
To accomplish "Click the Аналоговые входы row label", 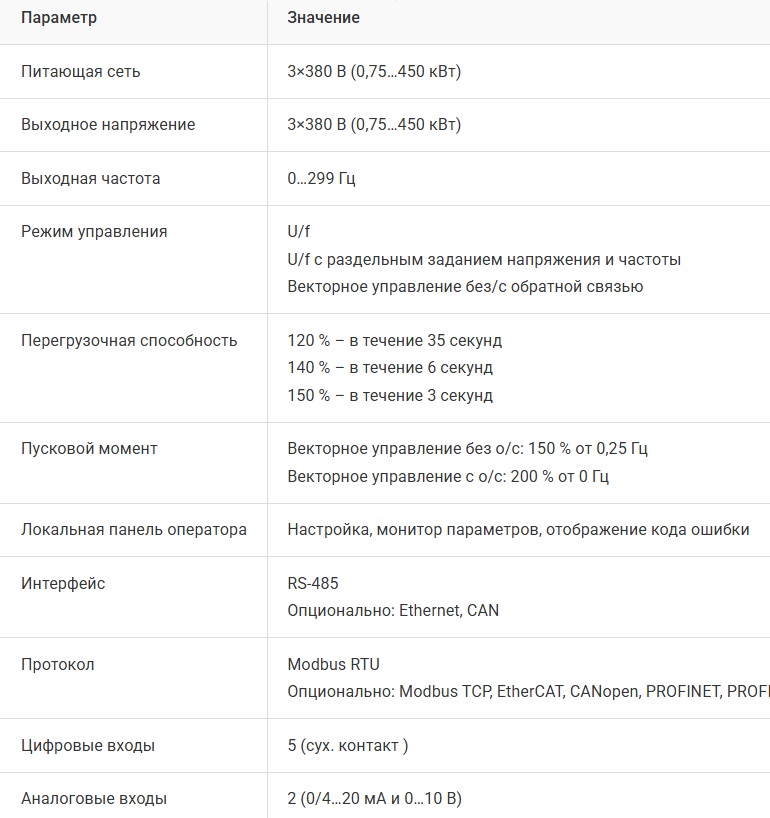I will (x=94, y=799).
